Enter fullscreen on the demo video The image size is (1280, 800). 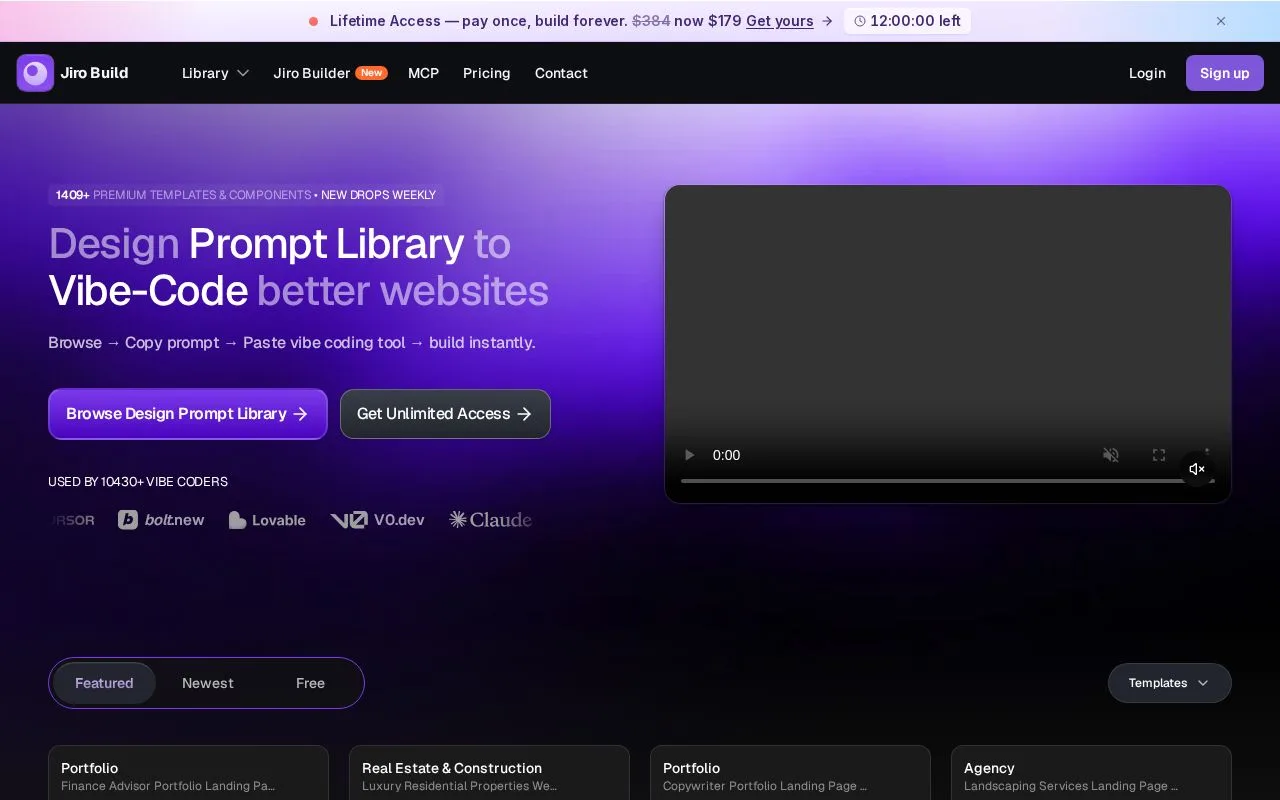tap(1159, 455)
